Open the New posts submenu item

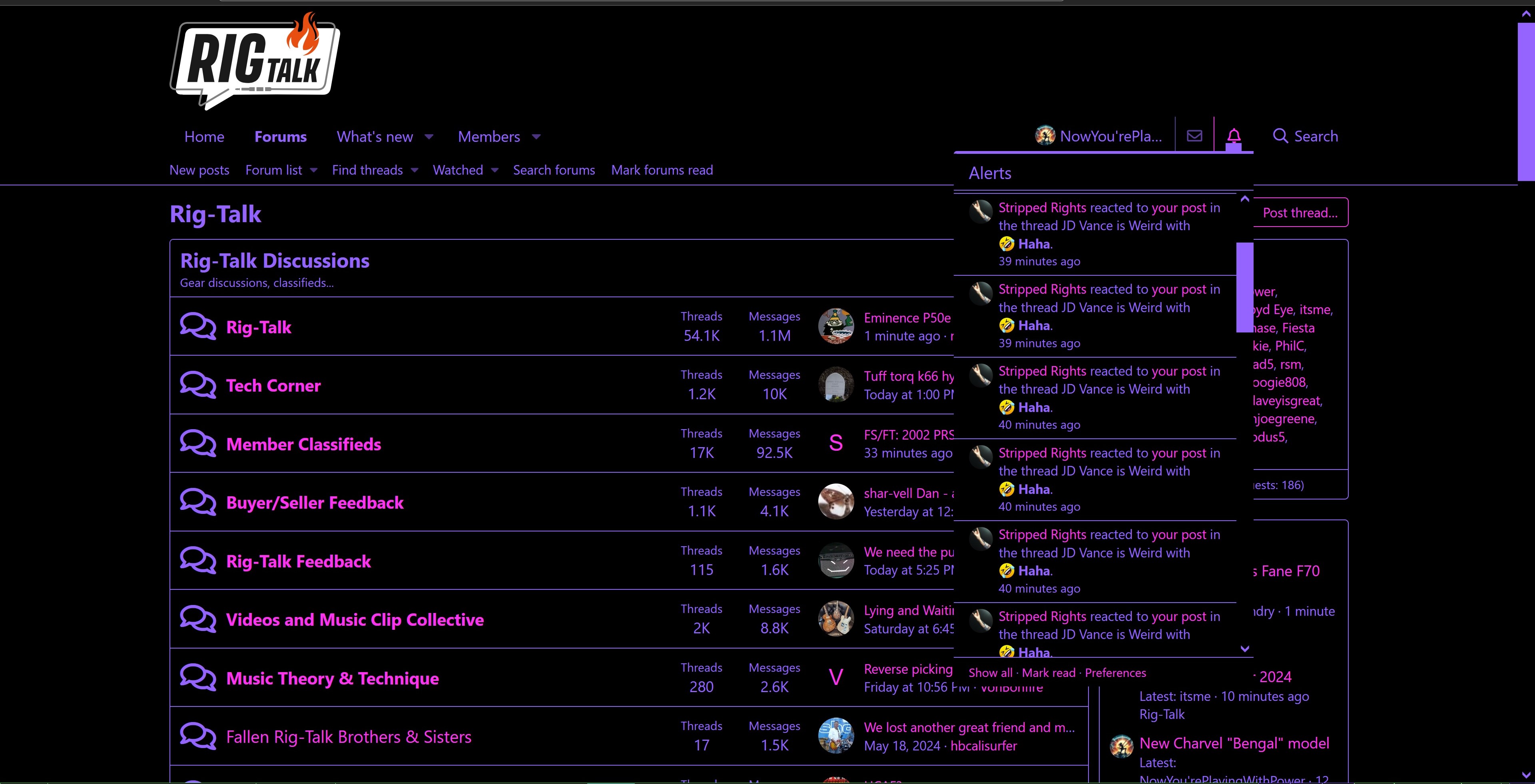click(x=199, y=170)
